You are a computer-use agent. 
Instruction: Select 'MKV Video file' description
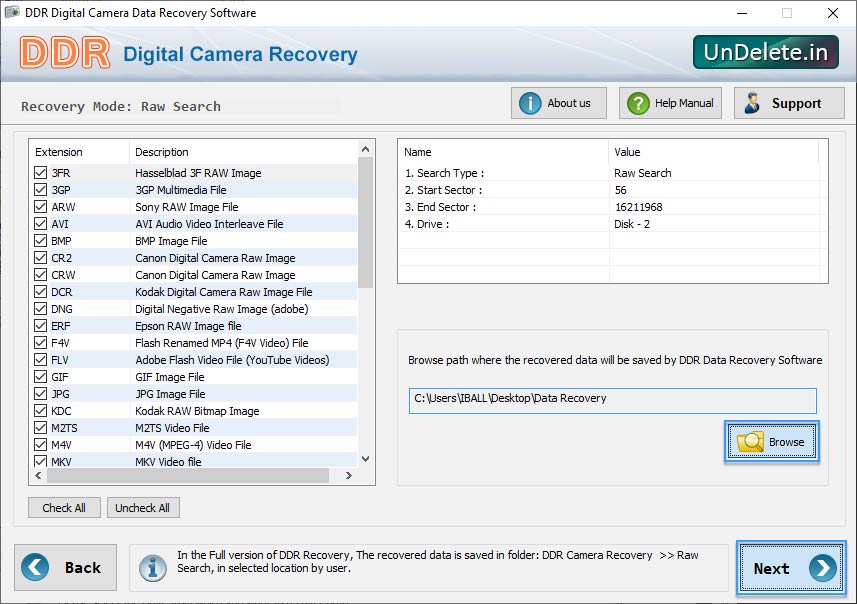(168, 461)
